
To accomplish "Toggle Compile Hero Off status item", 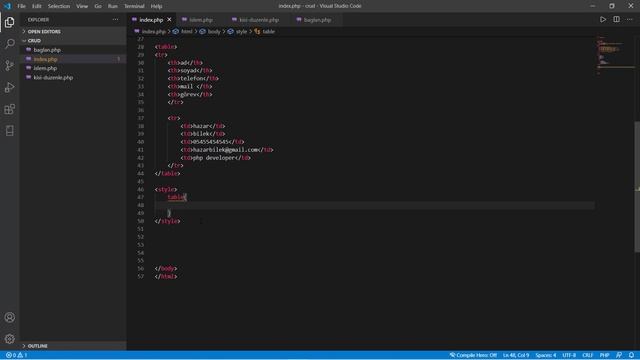I will (473, 355).
